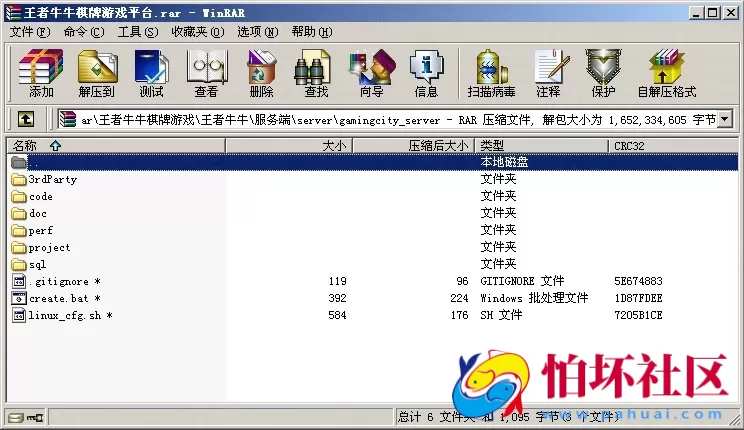Click packed size 96 of .gitignore
The height and width of the screenshot is (430, 744).
pos(462,281)
